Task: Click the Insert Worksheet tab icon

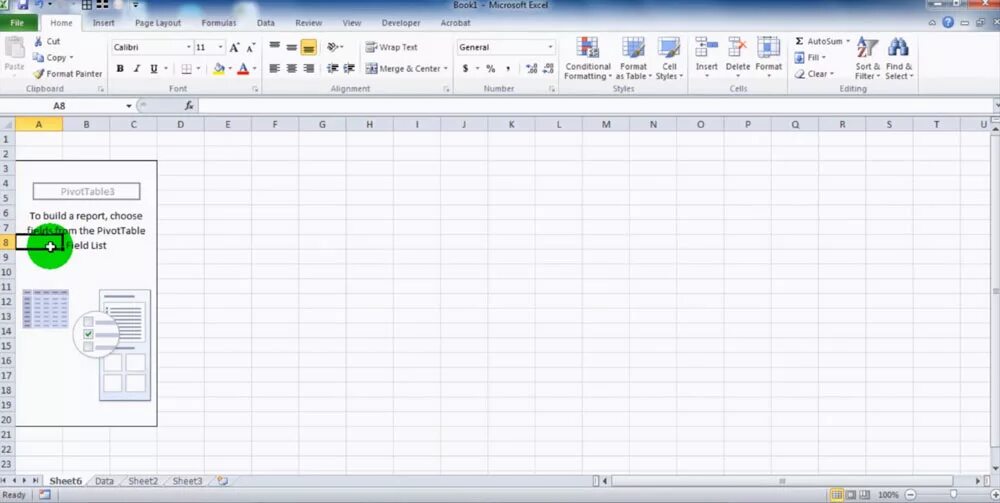Action: [x=223, y=481]
